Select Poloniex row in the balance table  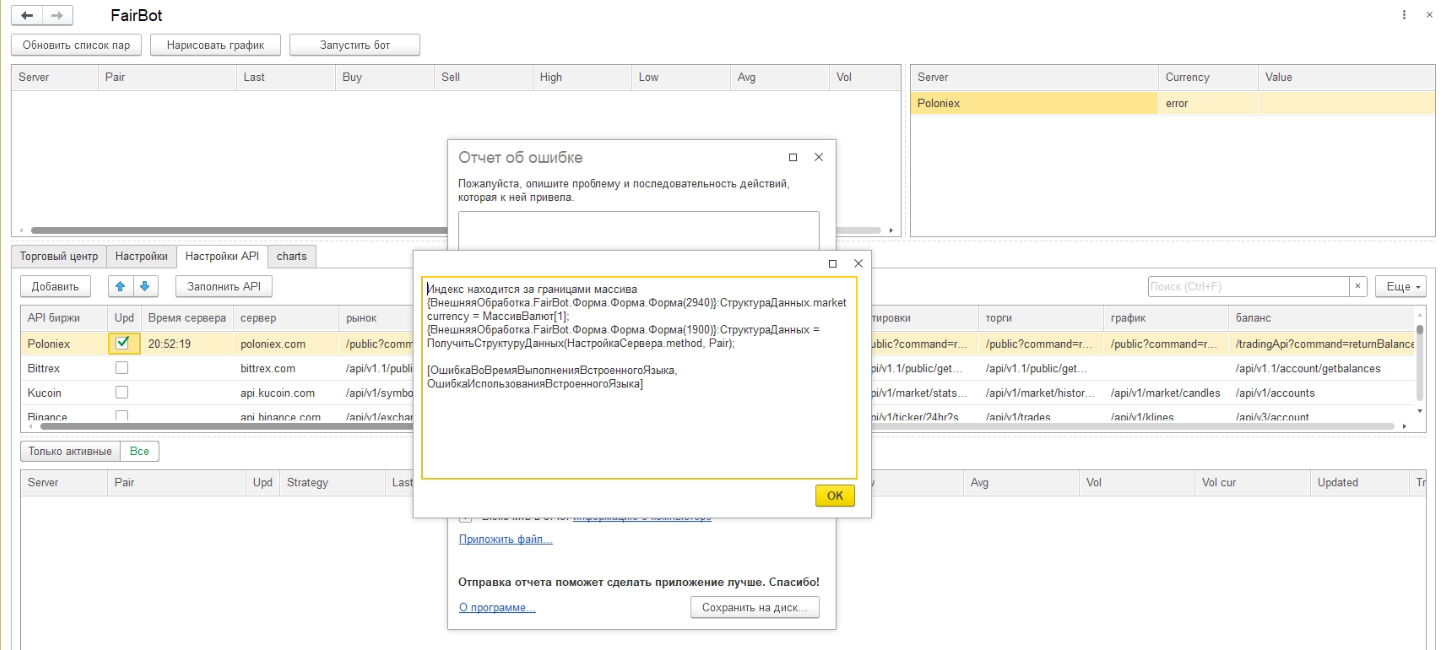click(x=1173, y=102)
